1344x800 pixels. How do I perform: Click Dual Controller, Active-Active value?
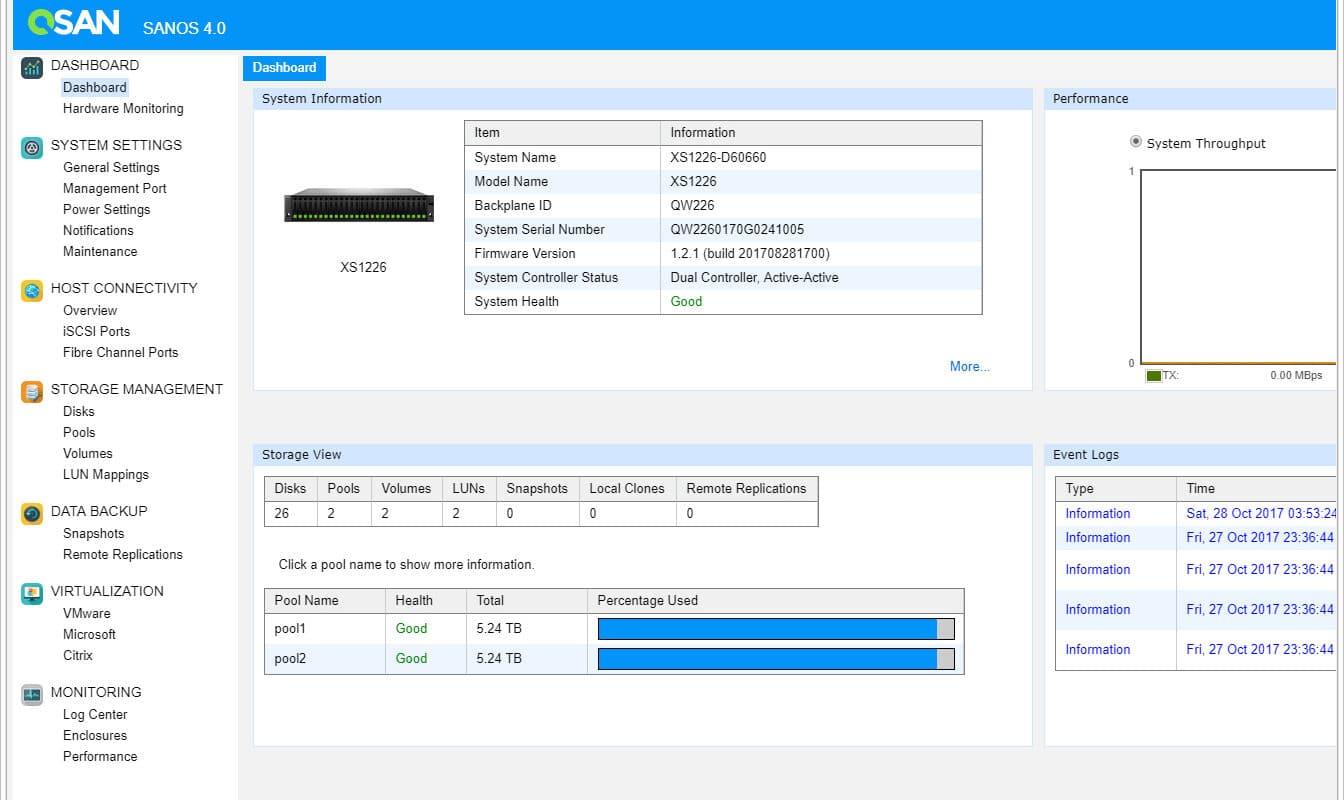tap(755, 277)
